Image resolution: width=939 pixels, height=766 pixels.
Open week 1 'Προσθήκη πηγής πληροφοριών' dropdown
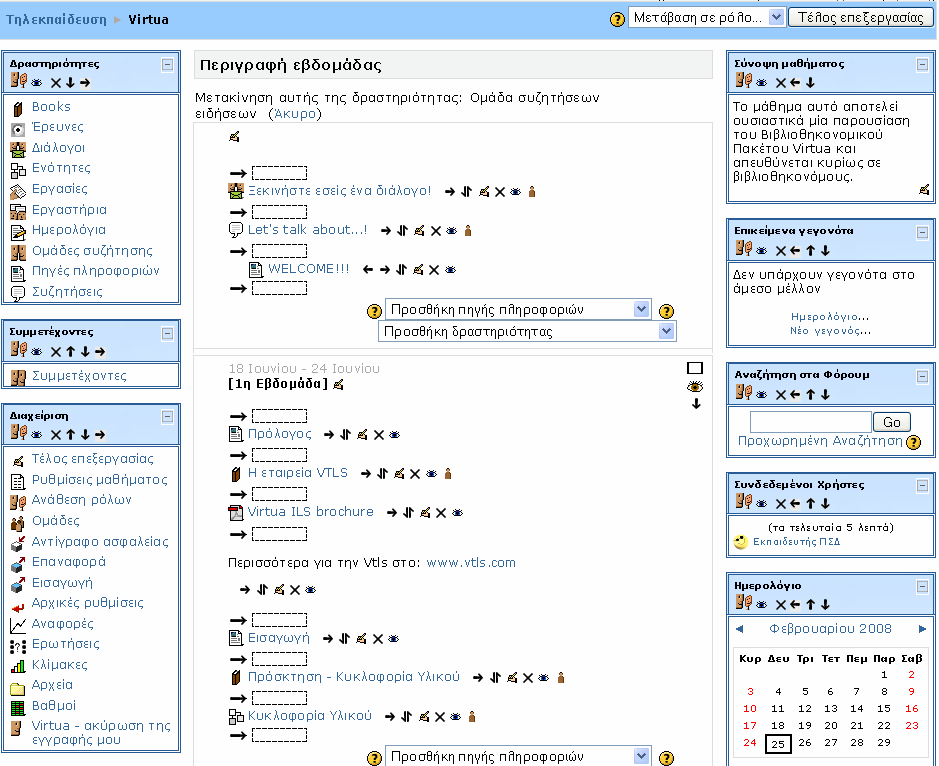(x=518, y=756)
